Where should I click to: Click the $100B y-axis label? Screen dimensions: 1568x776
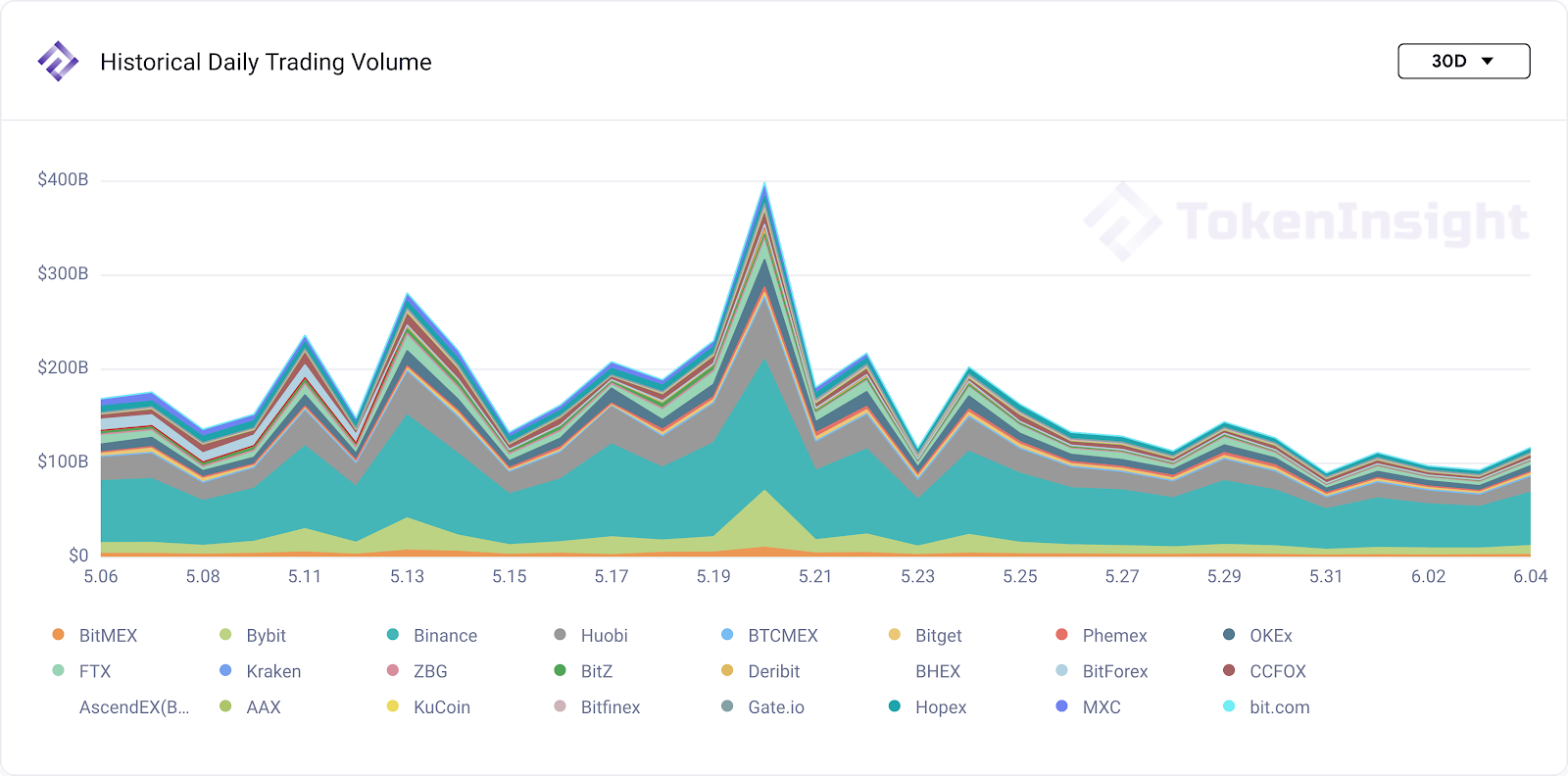tap(63, 461)
